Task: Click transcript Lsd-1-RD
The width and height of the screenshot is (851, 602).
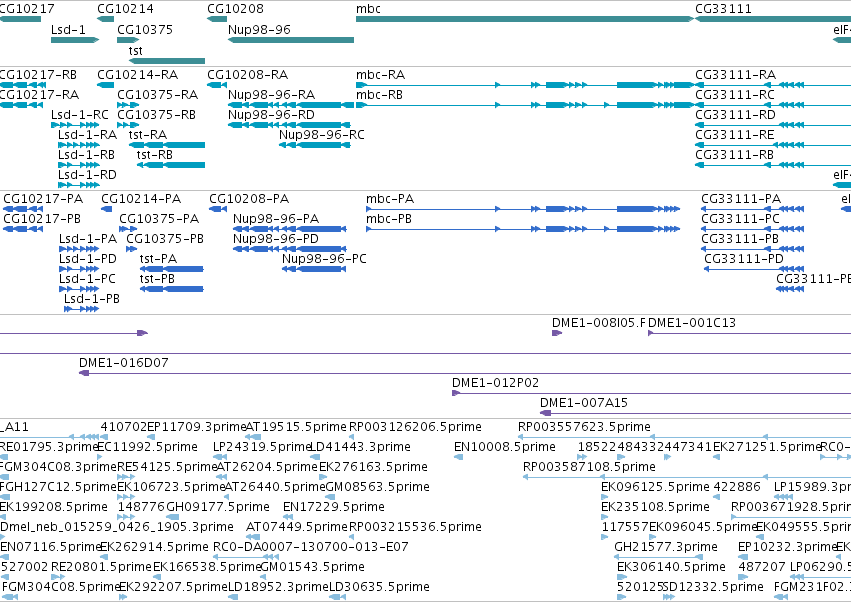Action: [x=79, y=185]
